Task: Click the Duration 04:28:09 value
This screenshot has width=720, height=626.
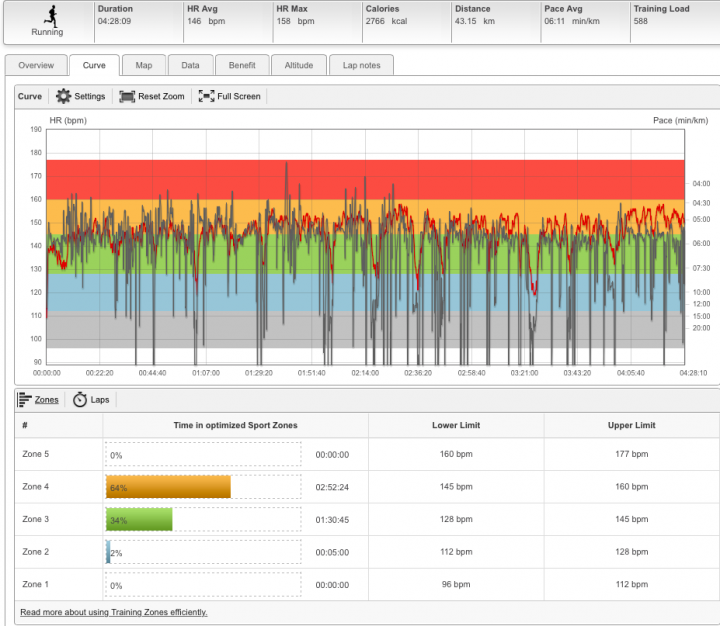Action: pyautogui.click(x=114, y=21)
